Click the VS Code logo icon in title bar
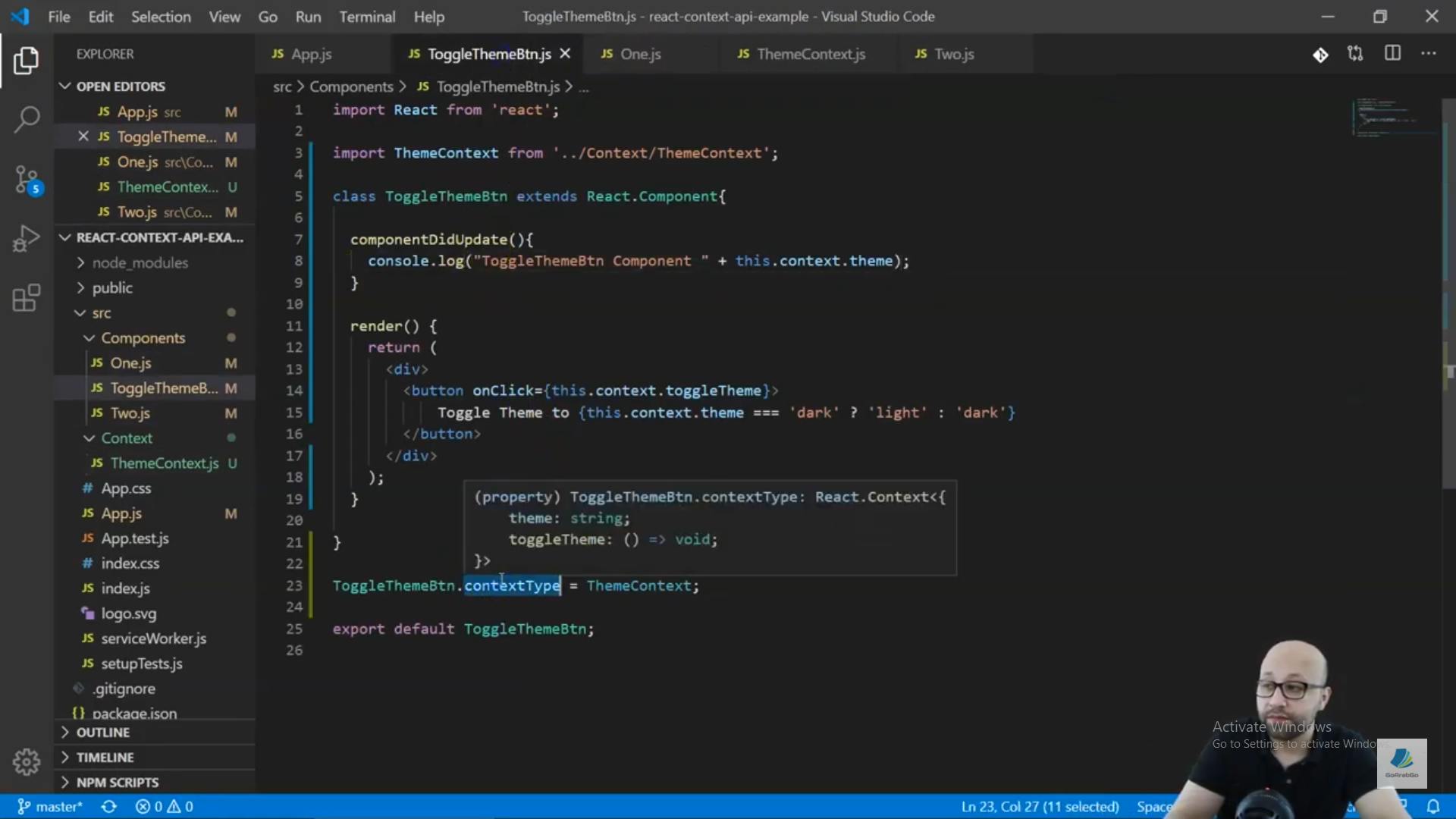 coord(20,16)
